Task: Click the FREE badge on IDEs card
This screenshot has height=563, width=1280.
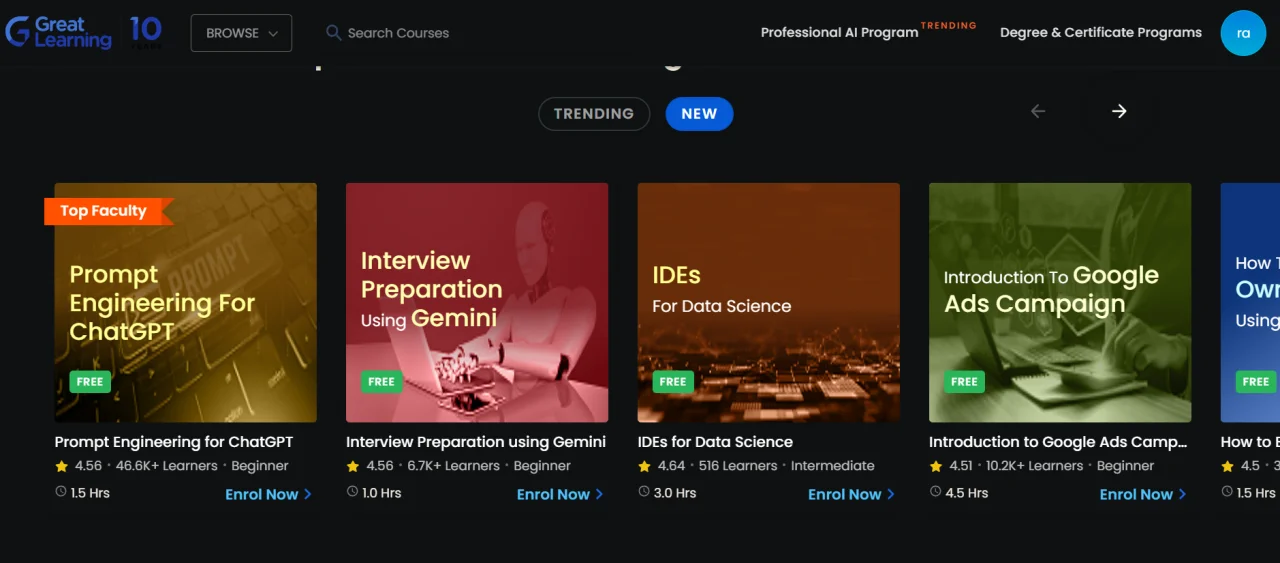Action: click(673, 382)
